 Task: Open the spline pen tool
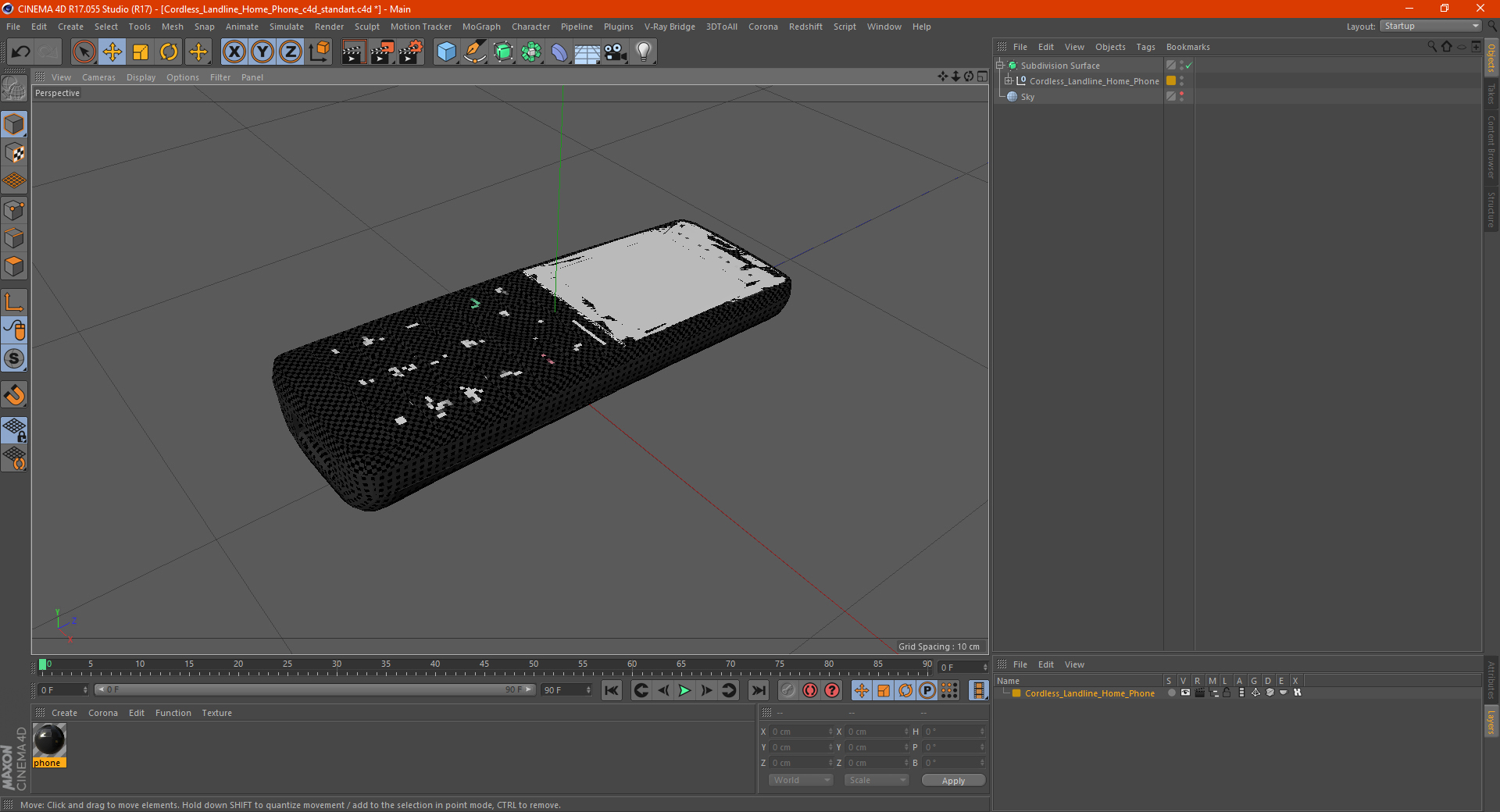(x=475, y=52)
